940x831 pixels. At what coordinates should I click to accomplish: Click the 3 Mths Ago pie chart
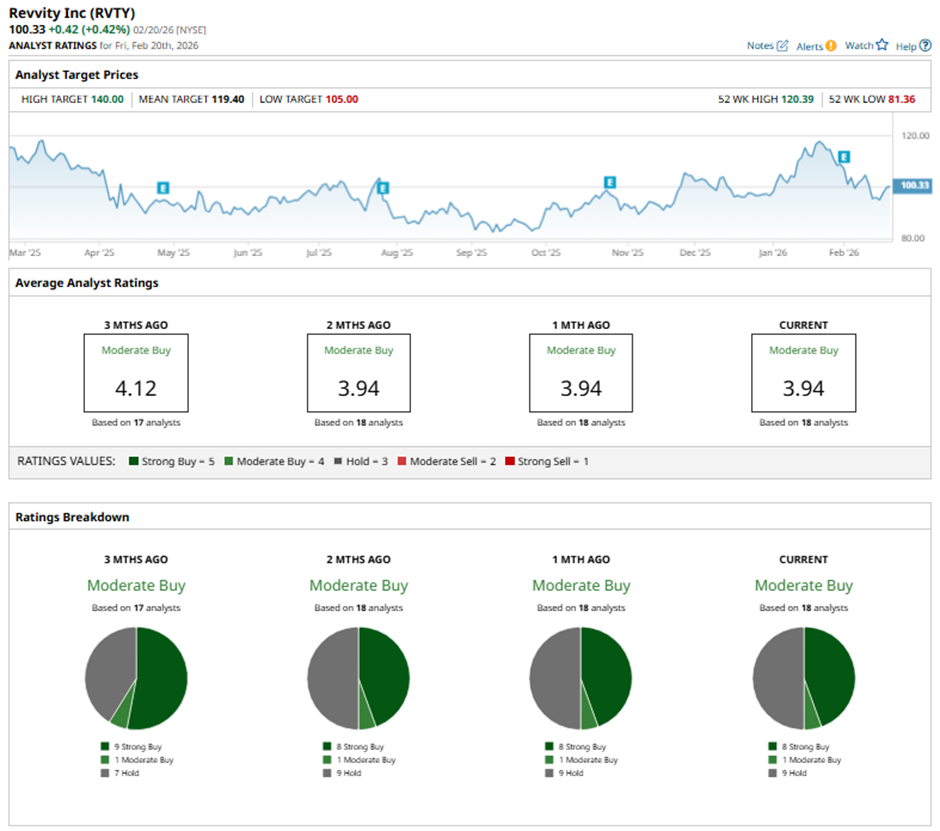[x=136, y=678]
